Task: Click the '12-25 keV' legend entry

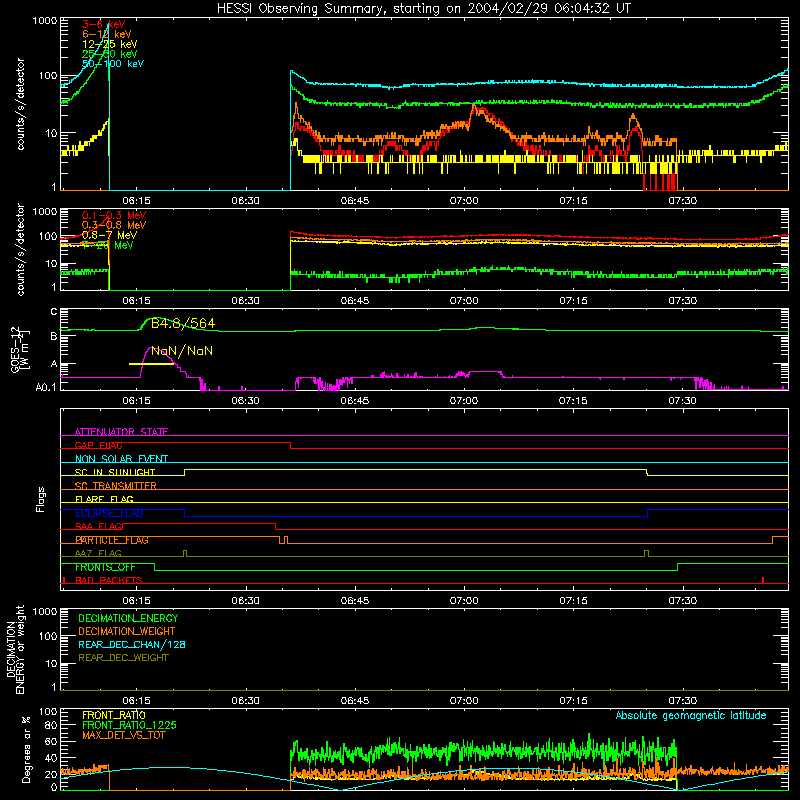Action: point(110,44)
